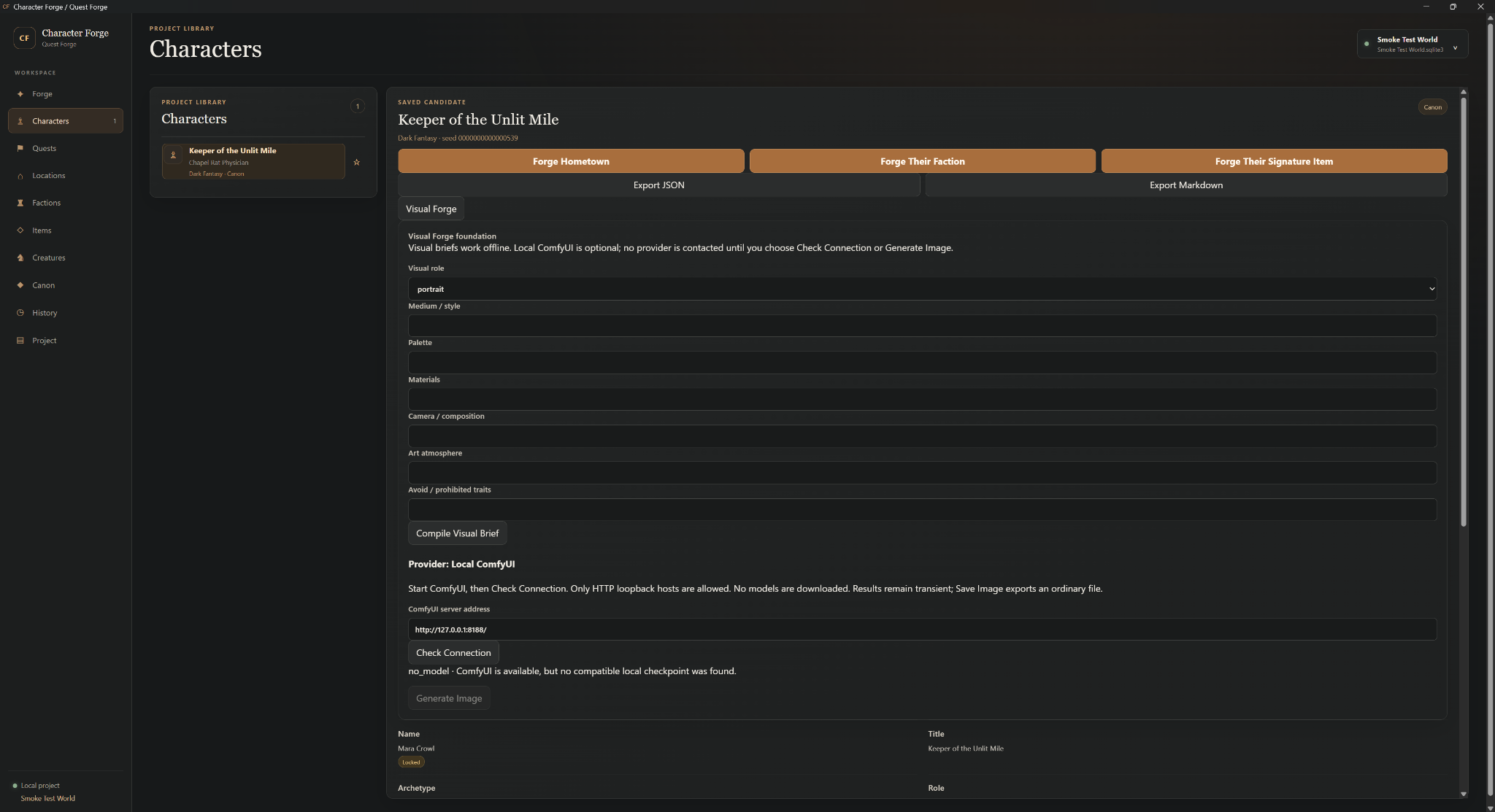This screenshot has height=812, width=1495.
Task: Select the Characters sidebar icon
Action: click(20, 121)
